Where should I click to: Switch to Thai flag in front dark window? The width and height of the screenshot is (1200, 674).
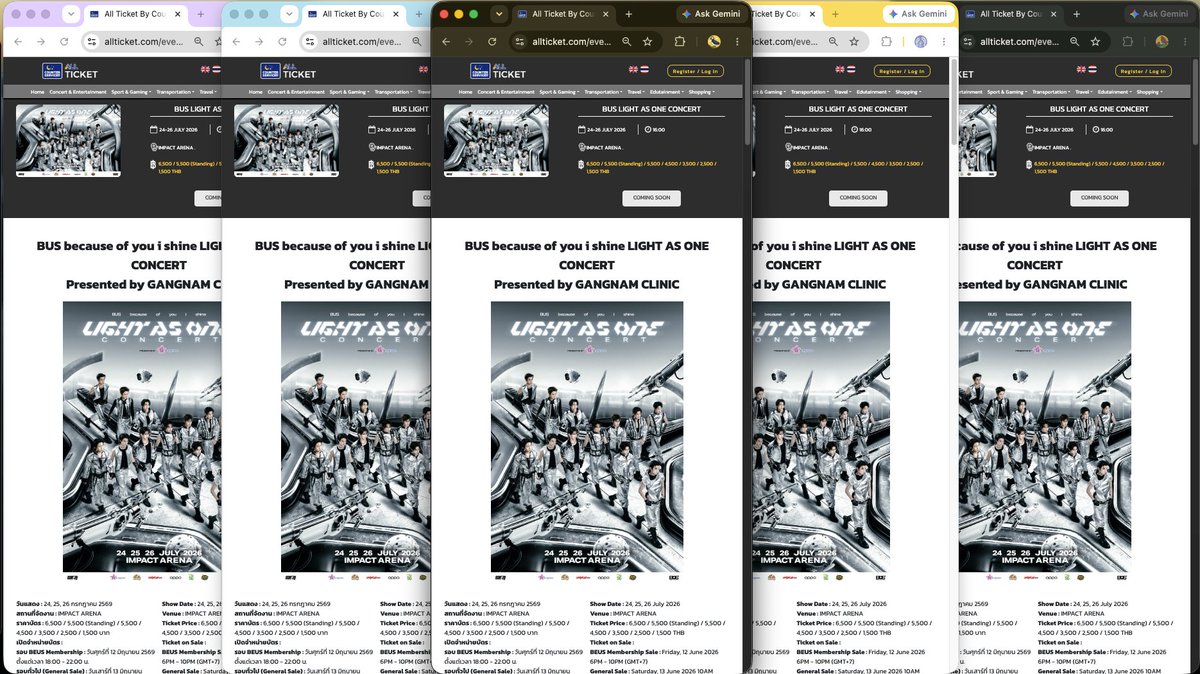point(645,70)
